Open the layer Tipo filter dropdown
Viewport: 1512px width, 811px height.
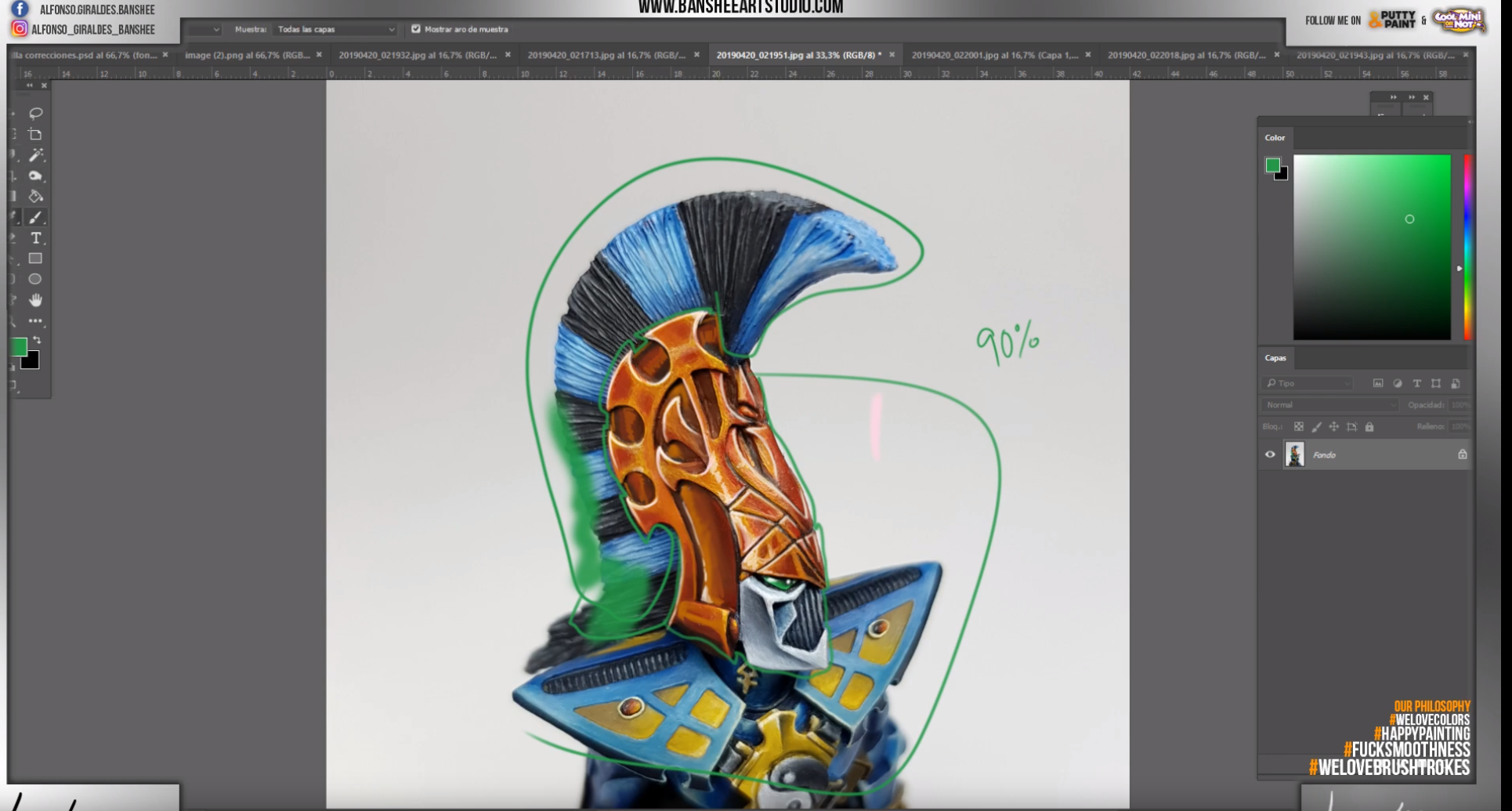[x=1308, y=383]
